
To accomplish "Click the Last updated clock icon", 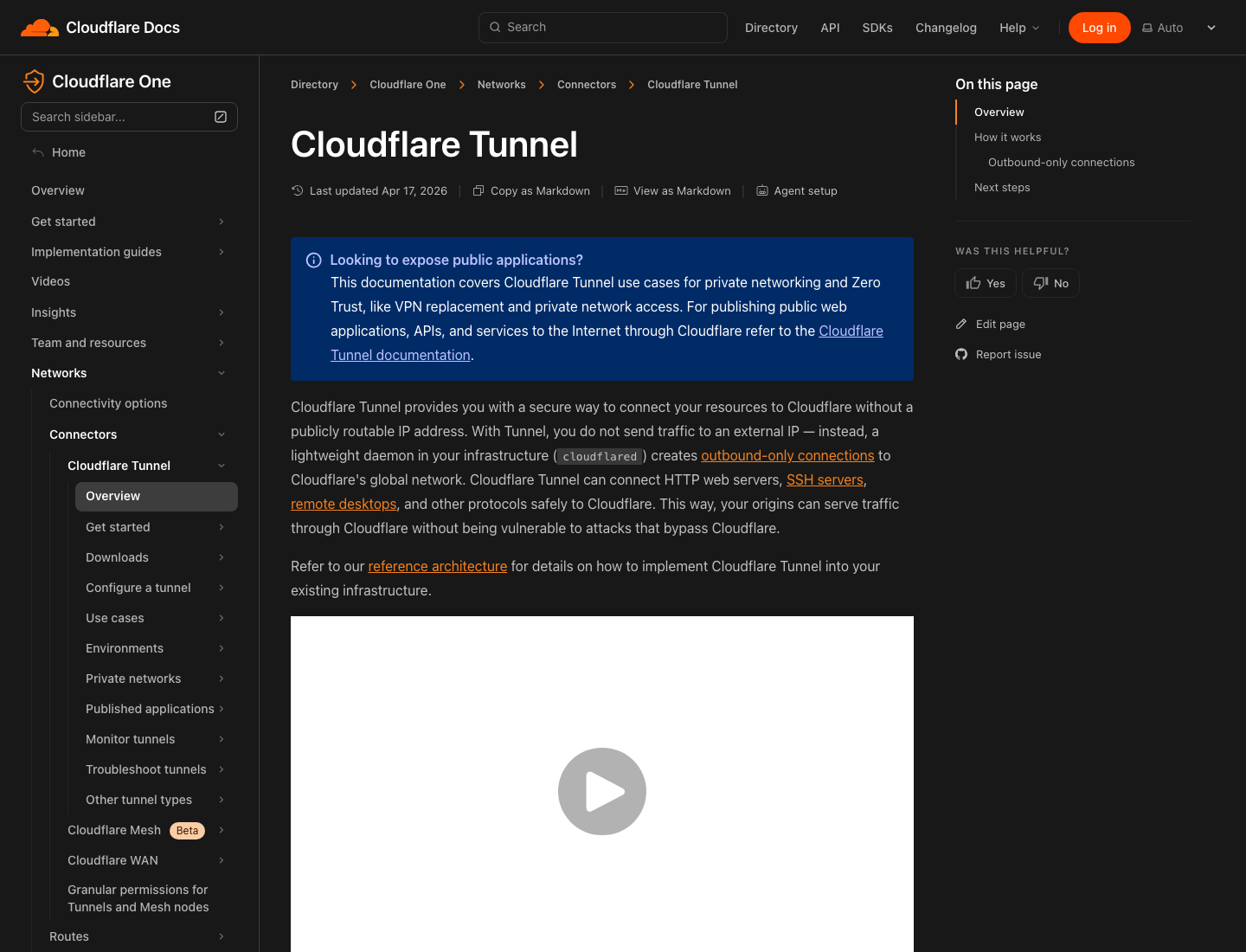I will (298, 190).
